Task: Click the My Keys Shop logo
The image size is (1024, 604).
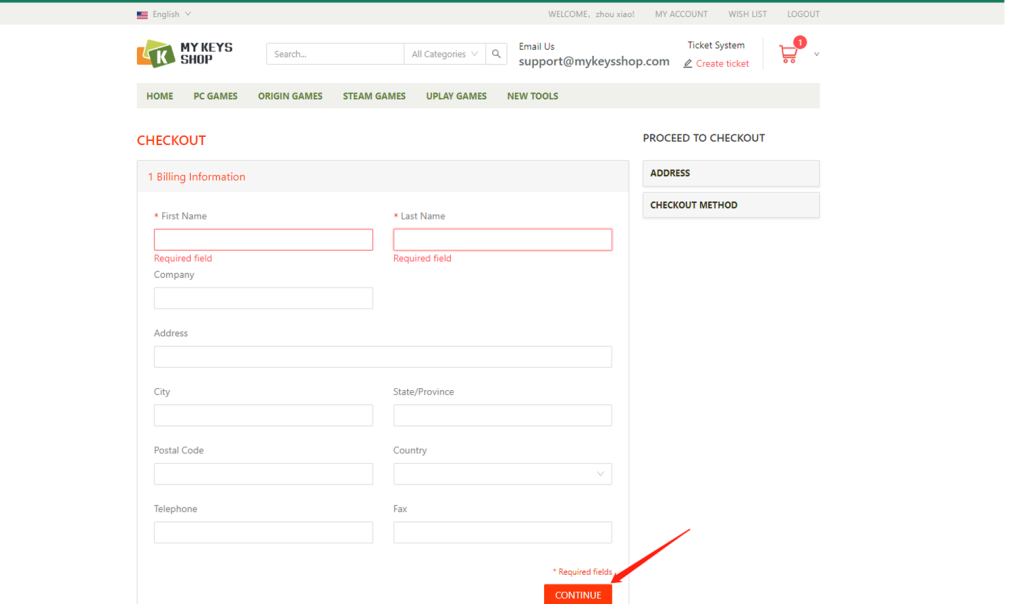Action: tap(185, 54)
